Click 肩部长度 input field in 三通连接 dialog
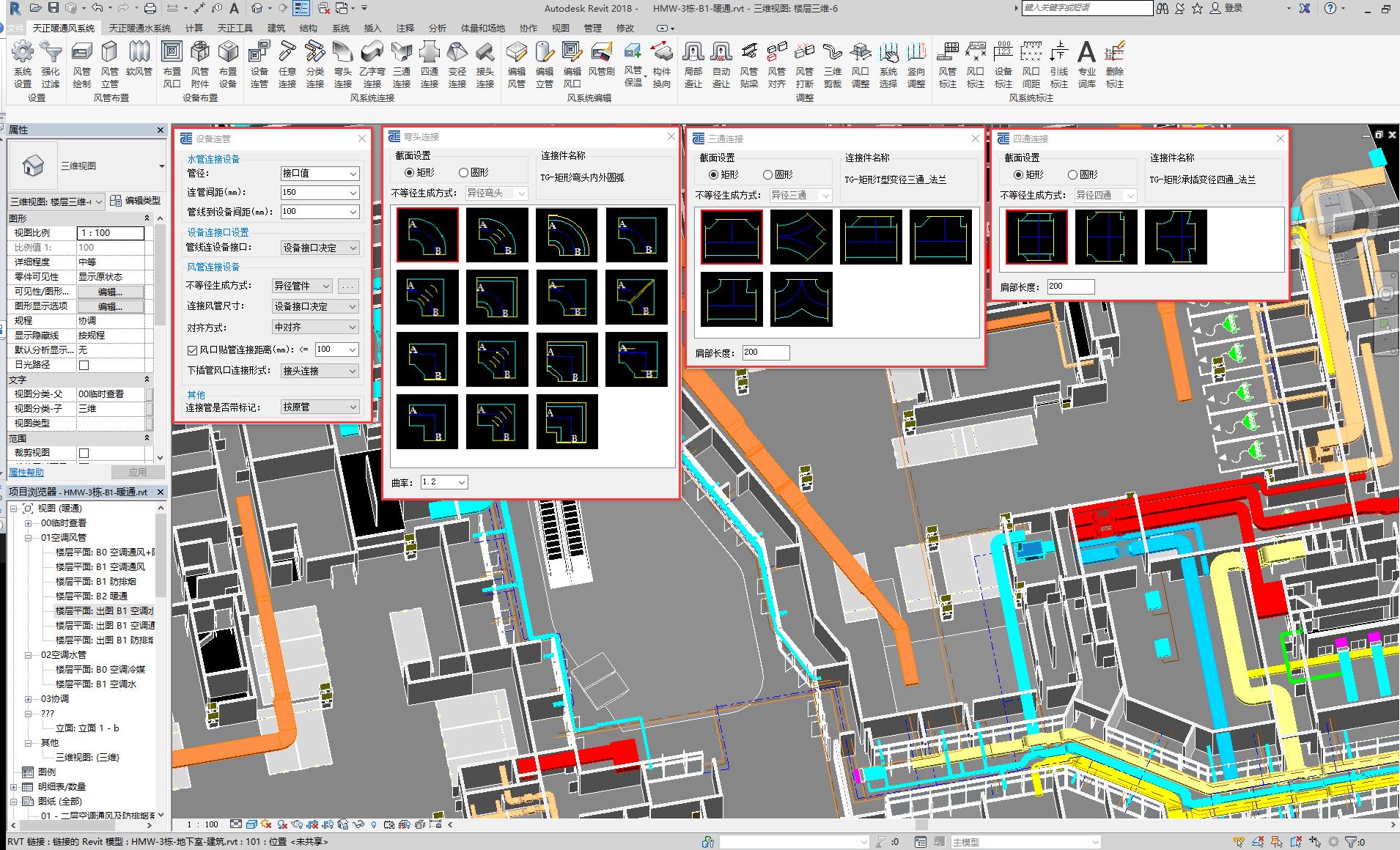1400x850 pixels. pyautogui.click(x=765, y=352)
